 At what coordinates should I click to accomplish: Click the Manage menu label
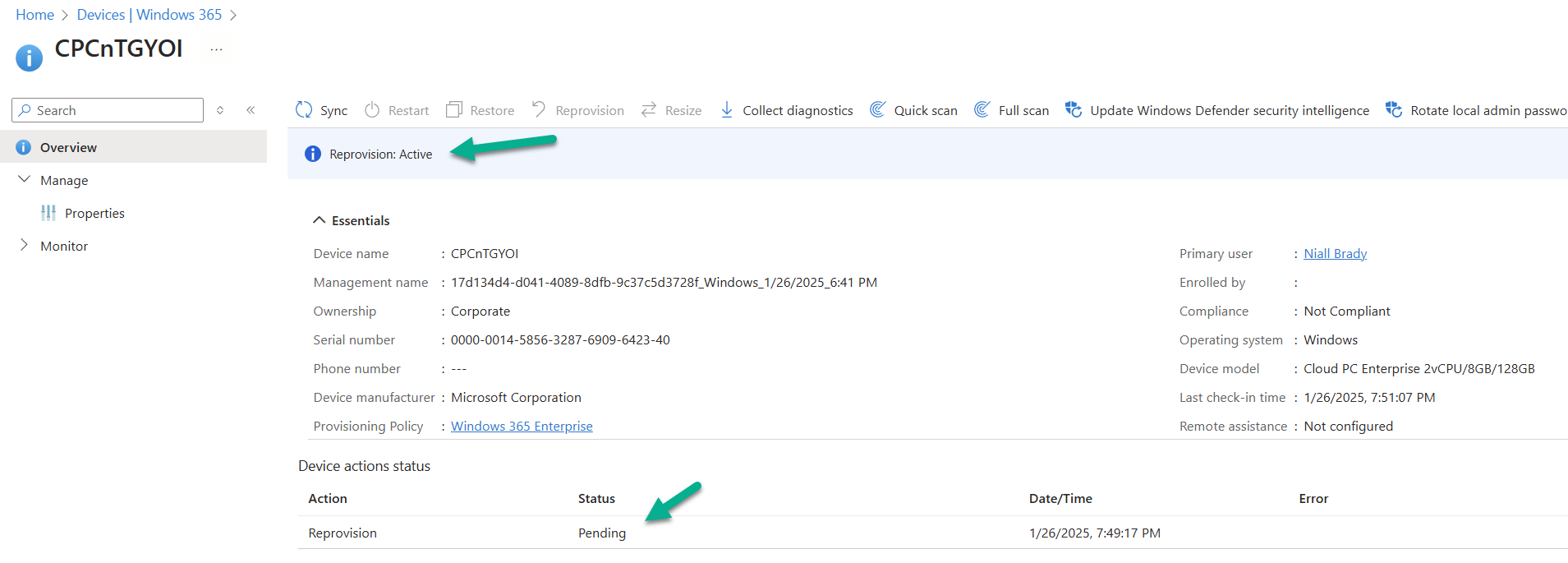pyautogui.click(x=64, y=180)
